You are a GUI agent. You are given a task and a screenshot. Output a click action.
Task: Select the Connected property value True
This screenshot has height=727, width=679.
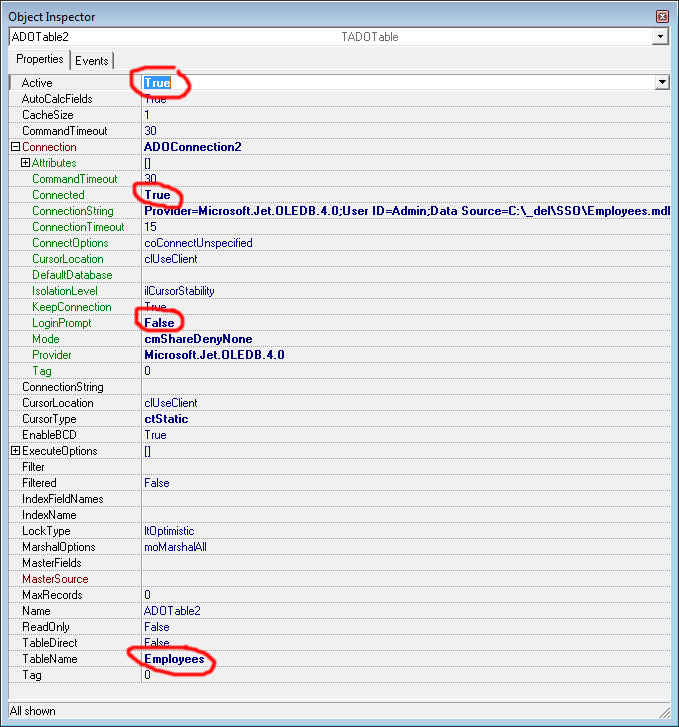coord(157,195)
